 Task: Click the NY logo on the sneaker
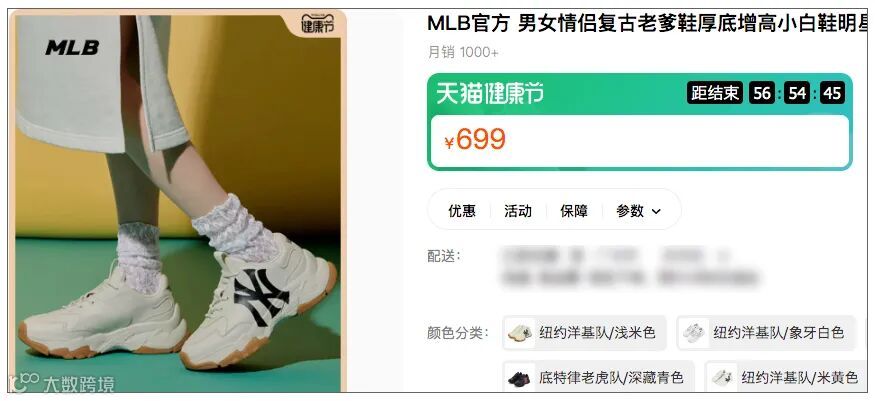261,298
